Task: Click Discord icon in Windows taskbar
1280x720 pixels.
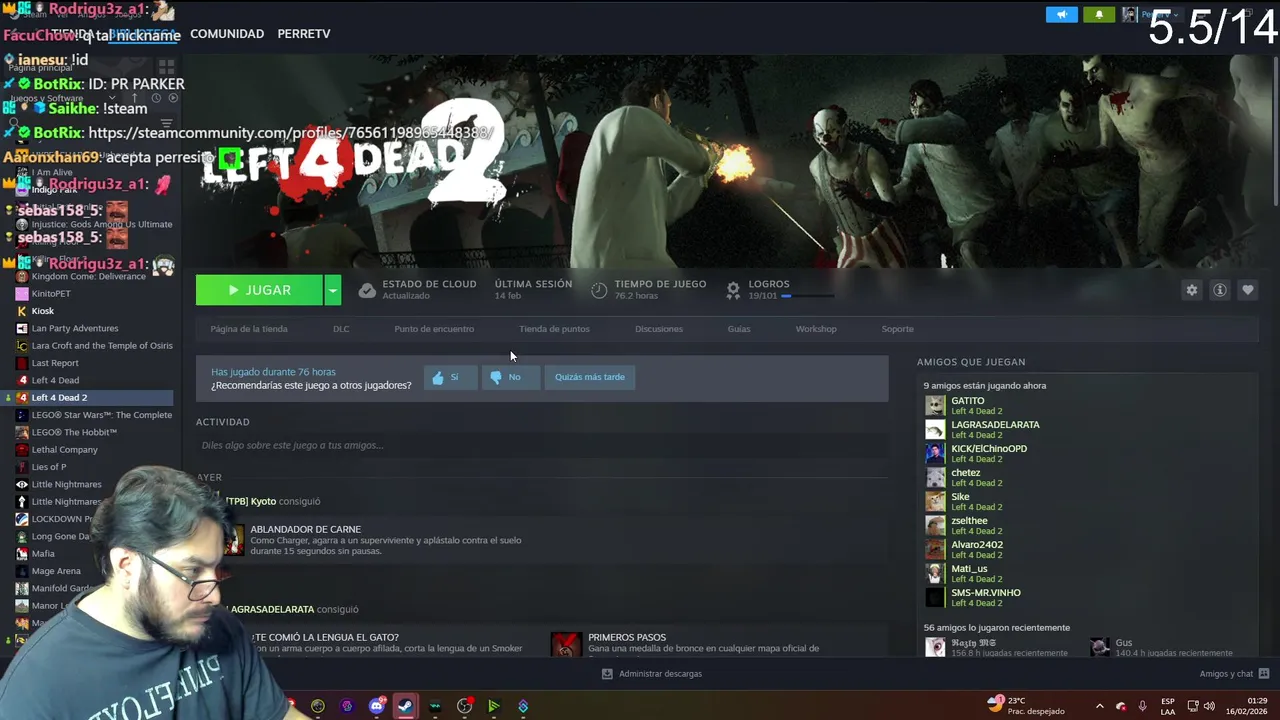Action: pyautogui.click(x=376, y=706)
